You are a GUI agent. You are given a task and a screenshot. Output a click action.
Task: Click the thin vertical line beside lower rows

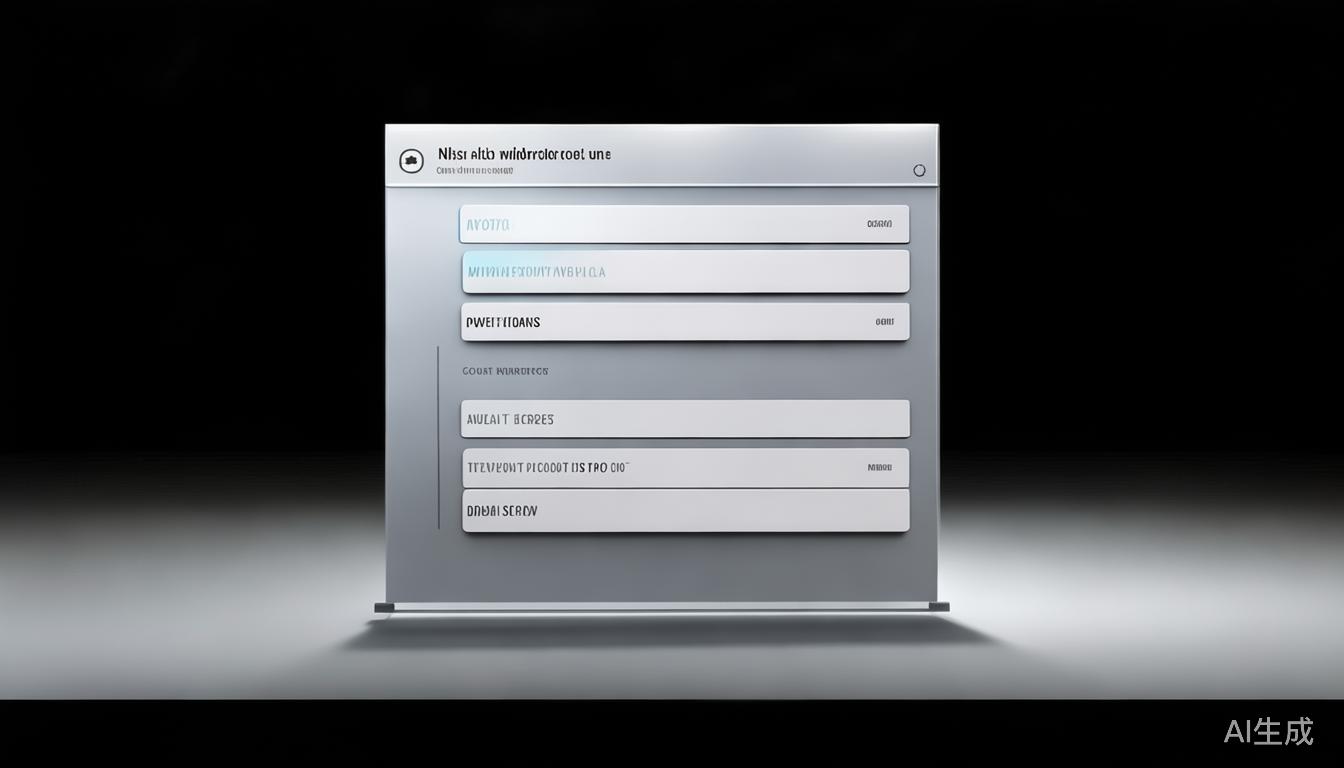[438, 438]
